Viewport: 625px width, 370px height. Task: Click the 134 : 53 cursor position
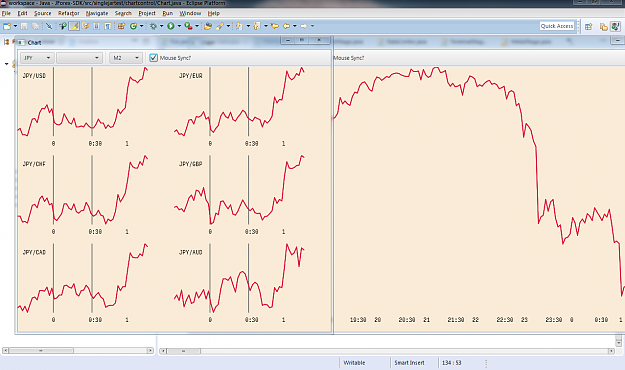point(451,363)
